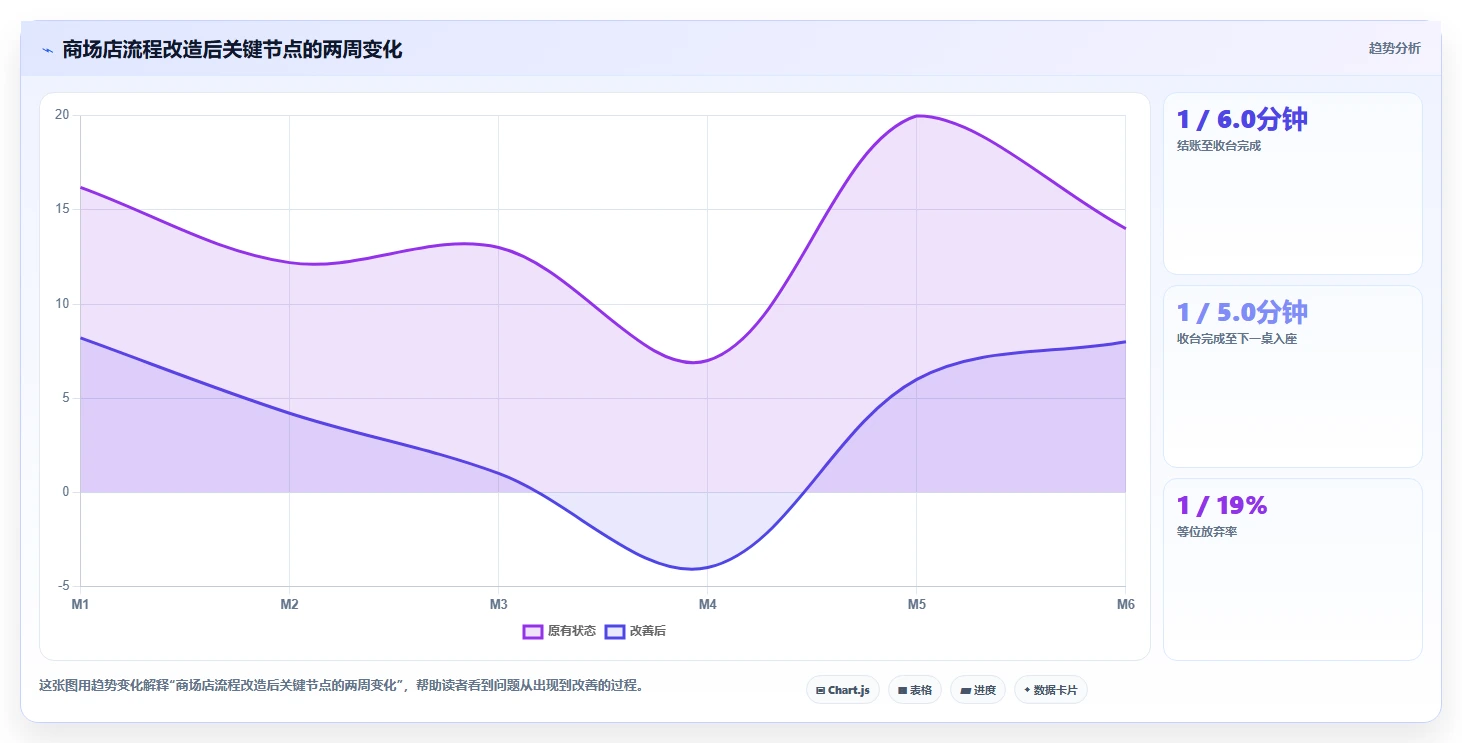This screenshot has height=743, width=1462.
Task: Click the M2 x-axis label
Action: pos(289,605)
